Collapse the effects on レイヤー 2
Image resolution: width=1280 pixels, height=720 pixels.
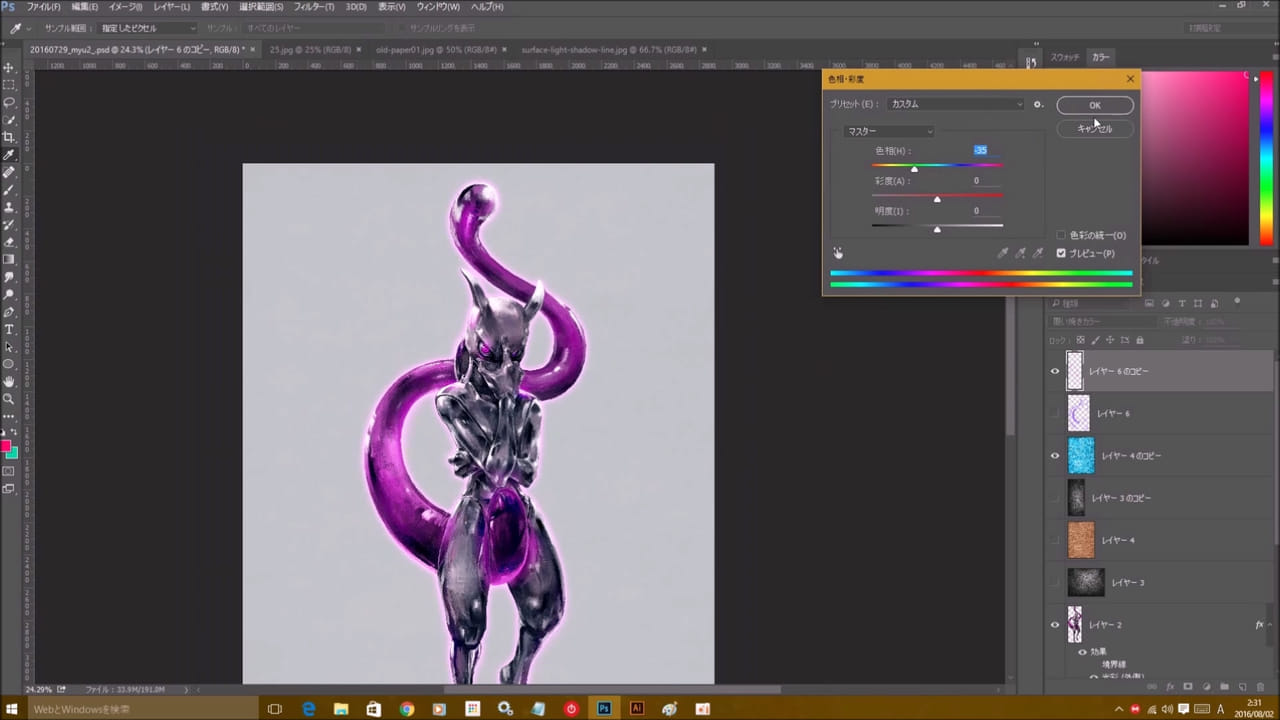point(1270,625)
